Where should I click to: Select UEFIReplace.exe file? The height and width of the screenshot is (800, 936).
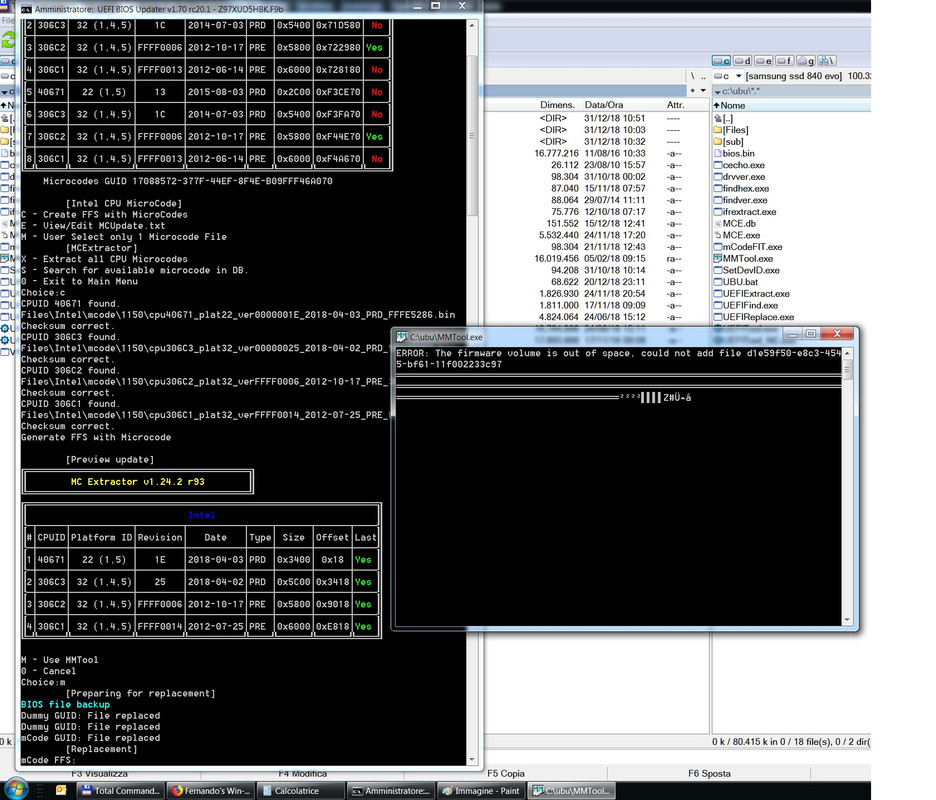click(754, 317)
